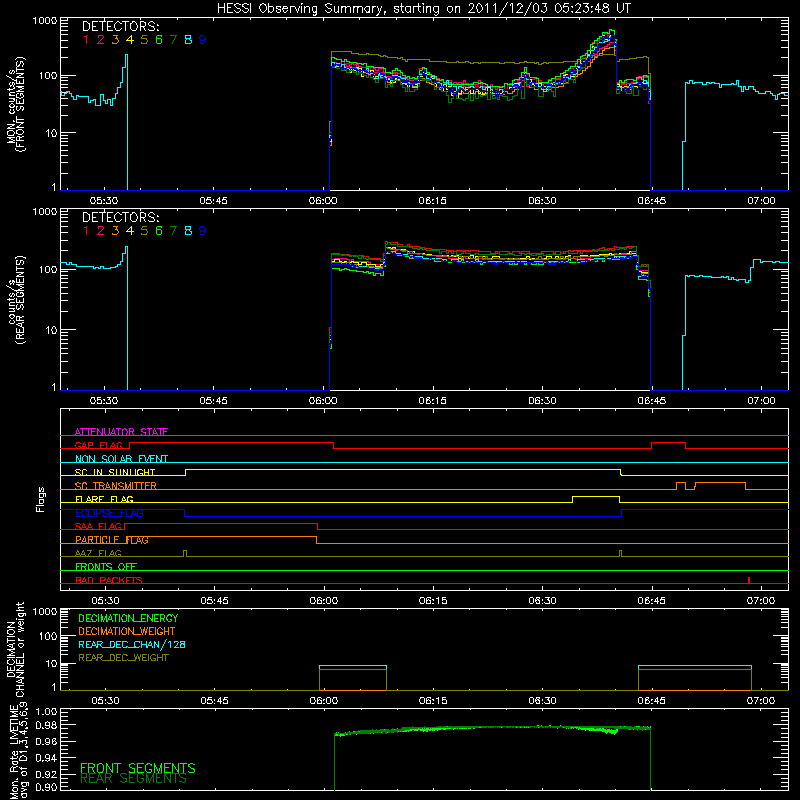Select magenta detector 2 in front segments legend
Viewport: 800px width, 800px height.
pyautogui.click(x=101, y=40)
